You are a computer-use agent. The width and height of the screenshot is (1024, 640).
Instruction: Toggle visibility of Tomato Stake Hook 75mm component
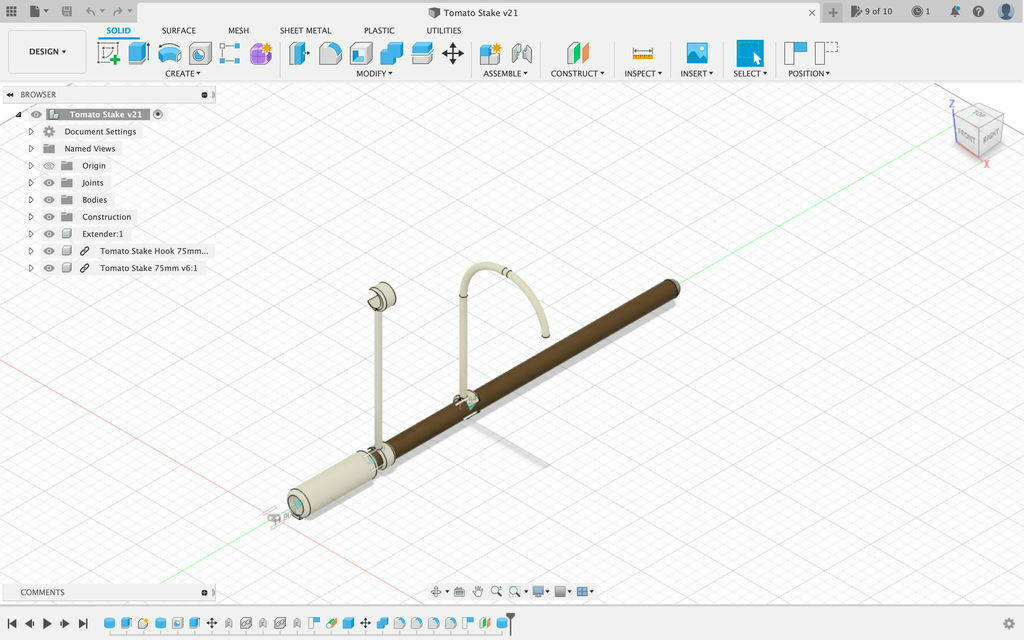click(x=48, y=250)
